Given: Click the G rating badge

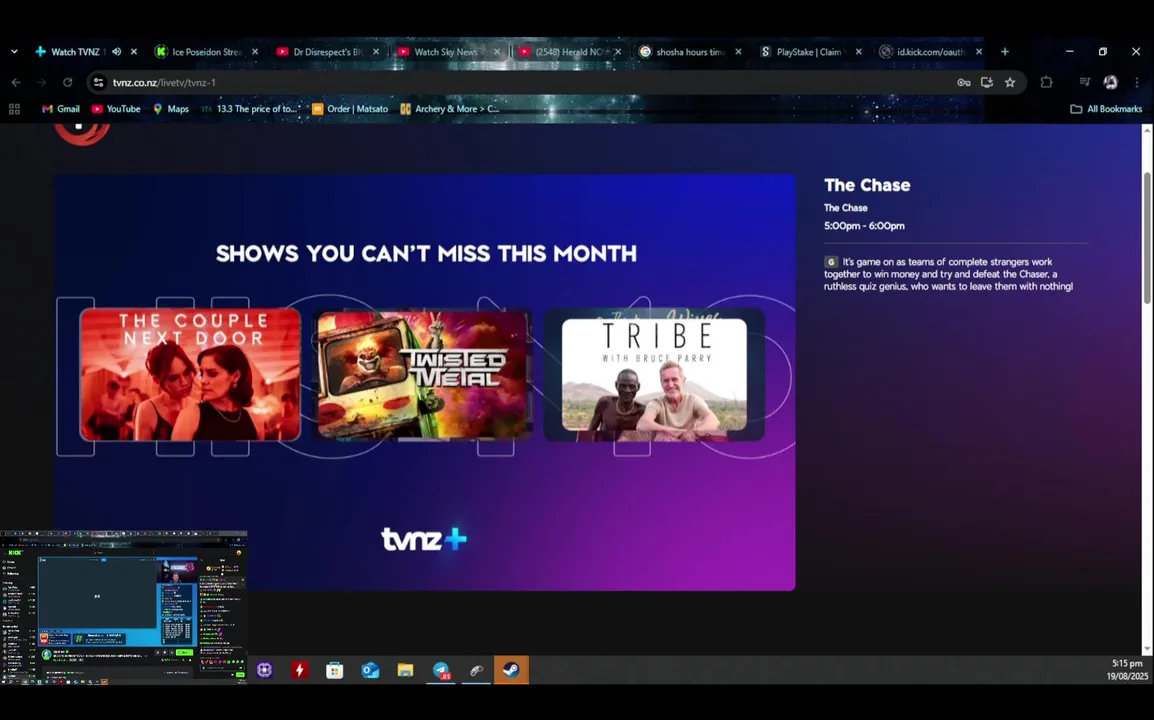Looking at the screenshot, I should click(x=831, y=262).
